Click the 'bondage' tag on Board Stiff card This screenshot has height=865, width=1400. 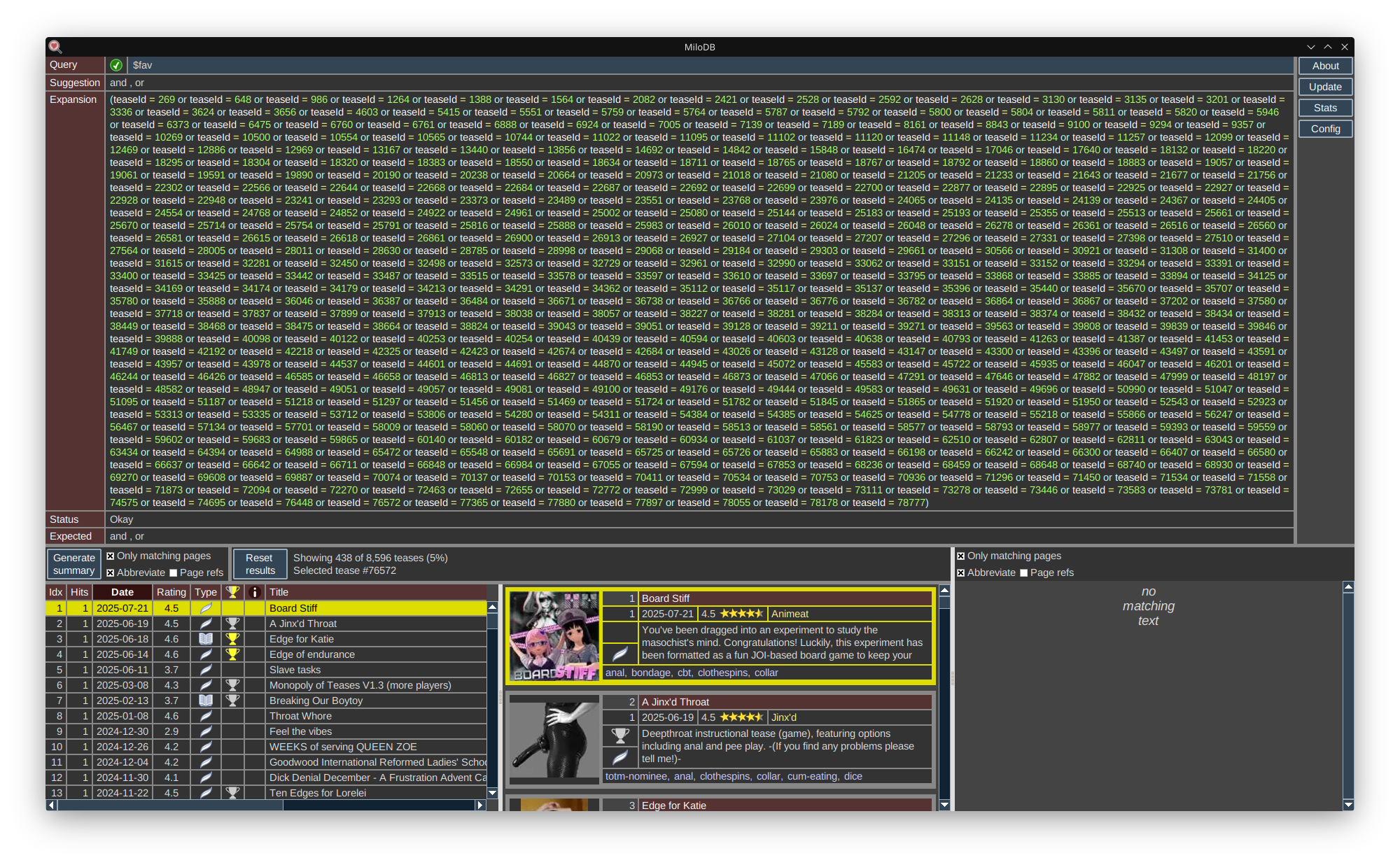coord(651,673)
